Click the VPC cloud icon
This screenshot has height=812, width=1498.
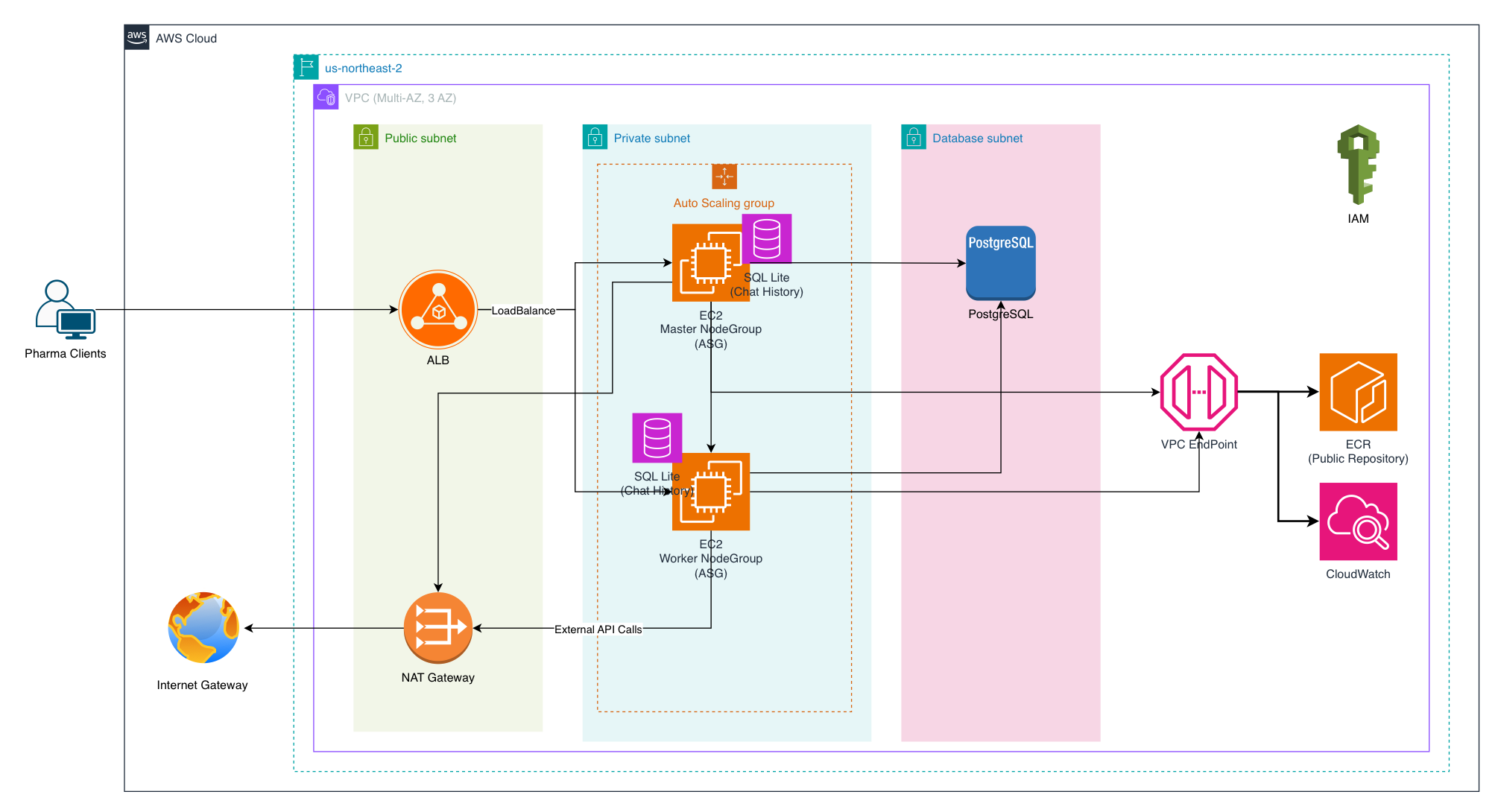[x=326, y=97]
